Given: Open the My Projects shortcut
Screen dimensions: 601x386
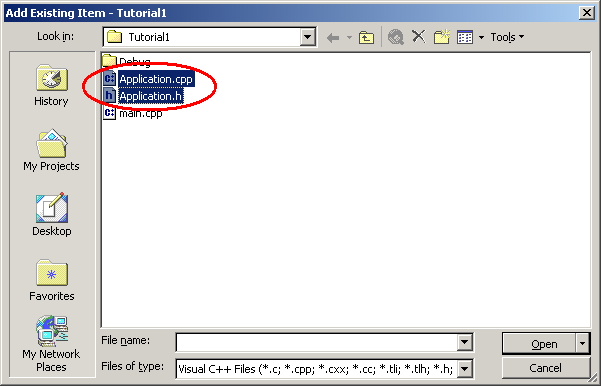Looking at the screenshot, I should click(x=51, y=150).
